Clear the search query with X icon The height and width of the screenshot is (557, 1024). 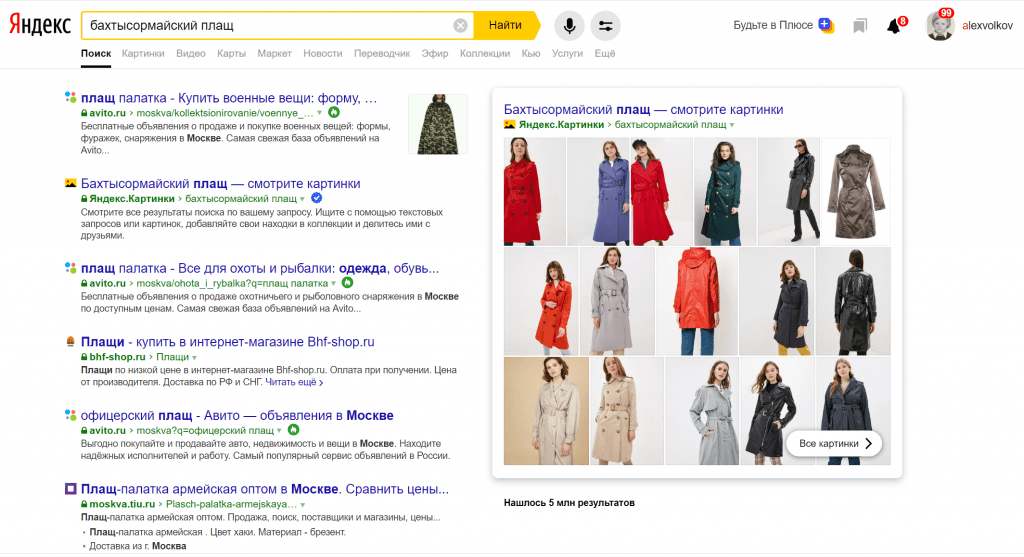point(460,25)
